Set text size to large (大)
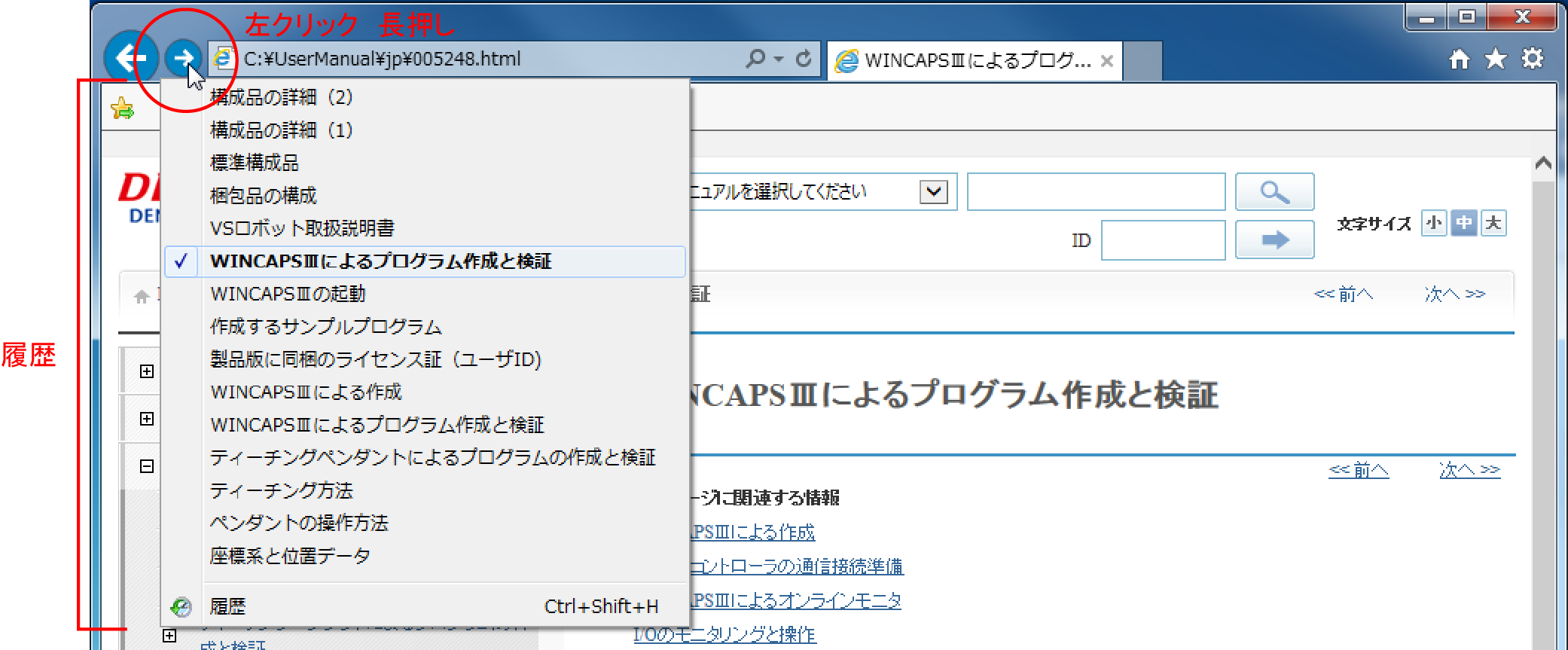 (x=1493, y=223)
